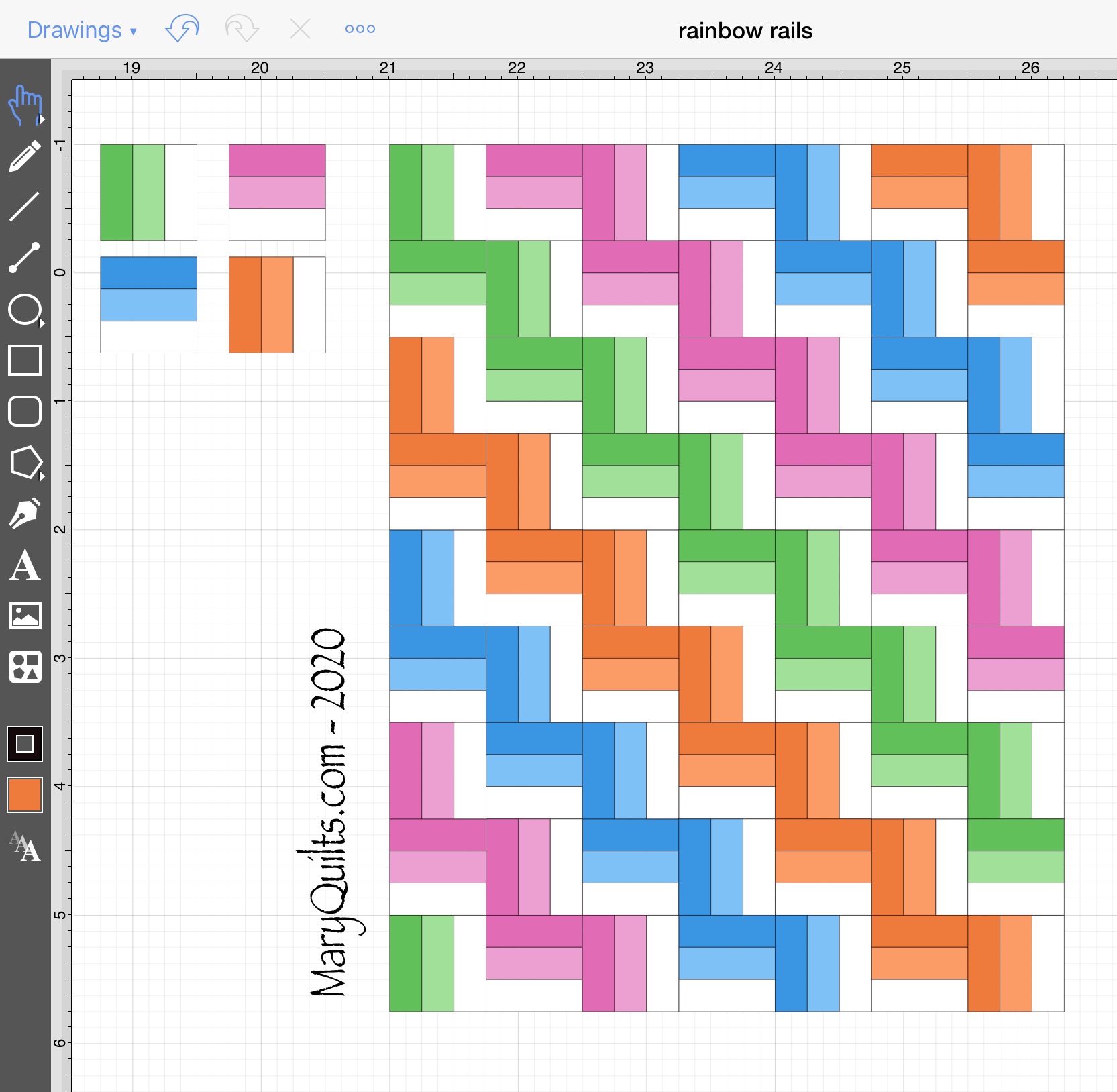Pick the line with endpoints tool
Screen dimensions: 1117x1092
point(25,258)
